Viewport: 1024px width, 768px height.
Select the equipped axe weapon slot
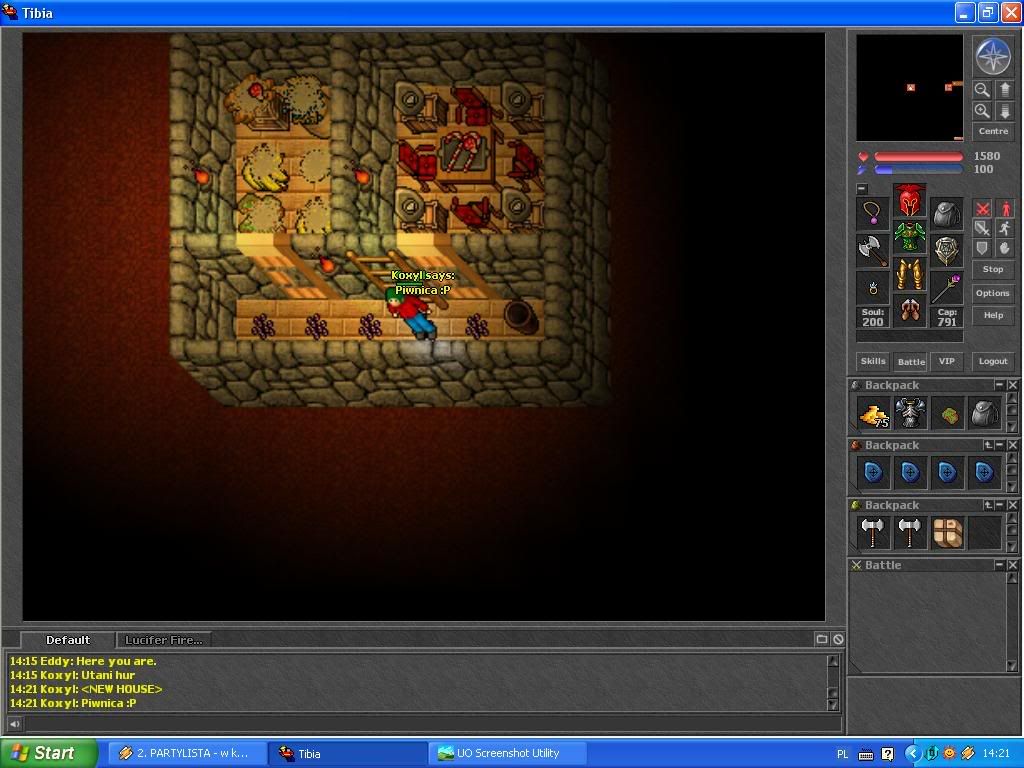(x=872, y=250)
